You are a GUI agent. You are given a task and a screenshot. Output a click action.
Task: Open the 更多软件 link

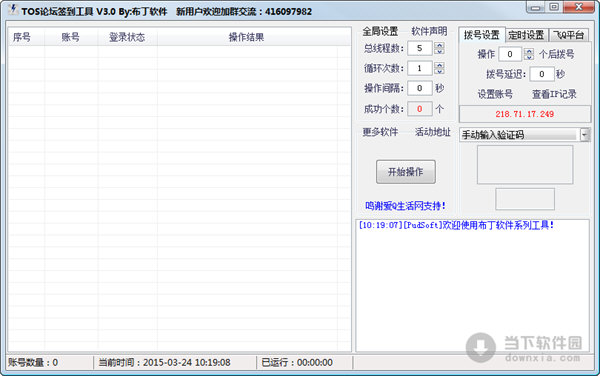(380, 132)
